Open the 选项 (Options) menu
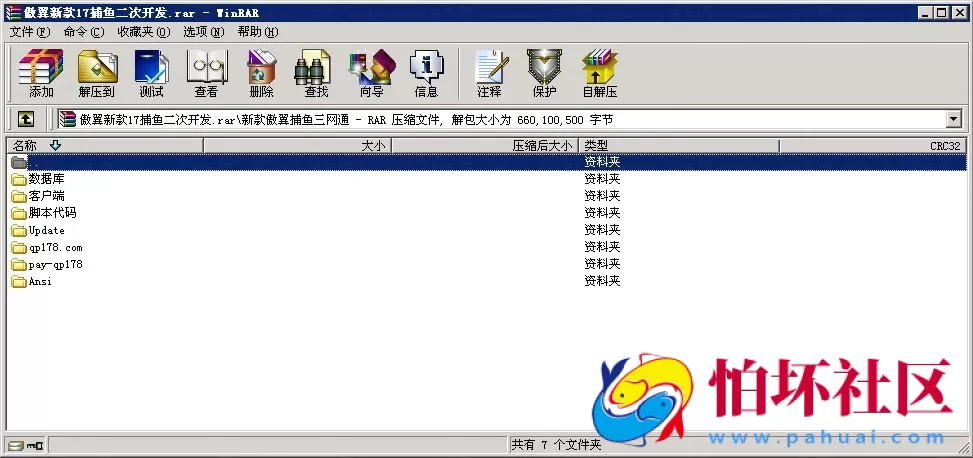973x458 pixels. [x=203, y=32]
